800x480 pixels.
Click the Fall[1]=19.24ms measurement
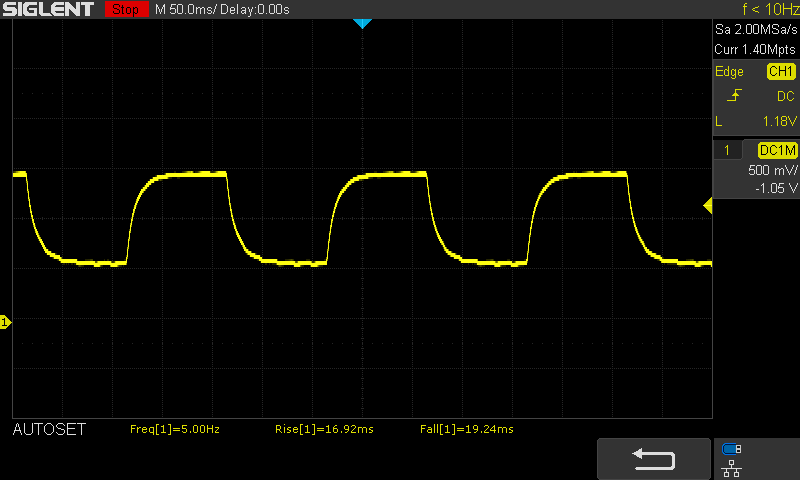click(x=467, y=430)
